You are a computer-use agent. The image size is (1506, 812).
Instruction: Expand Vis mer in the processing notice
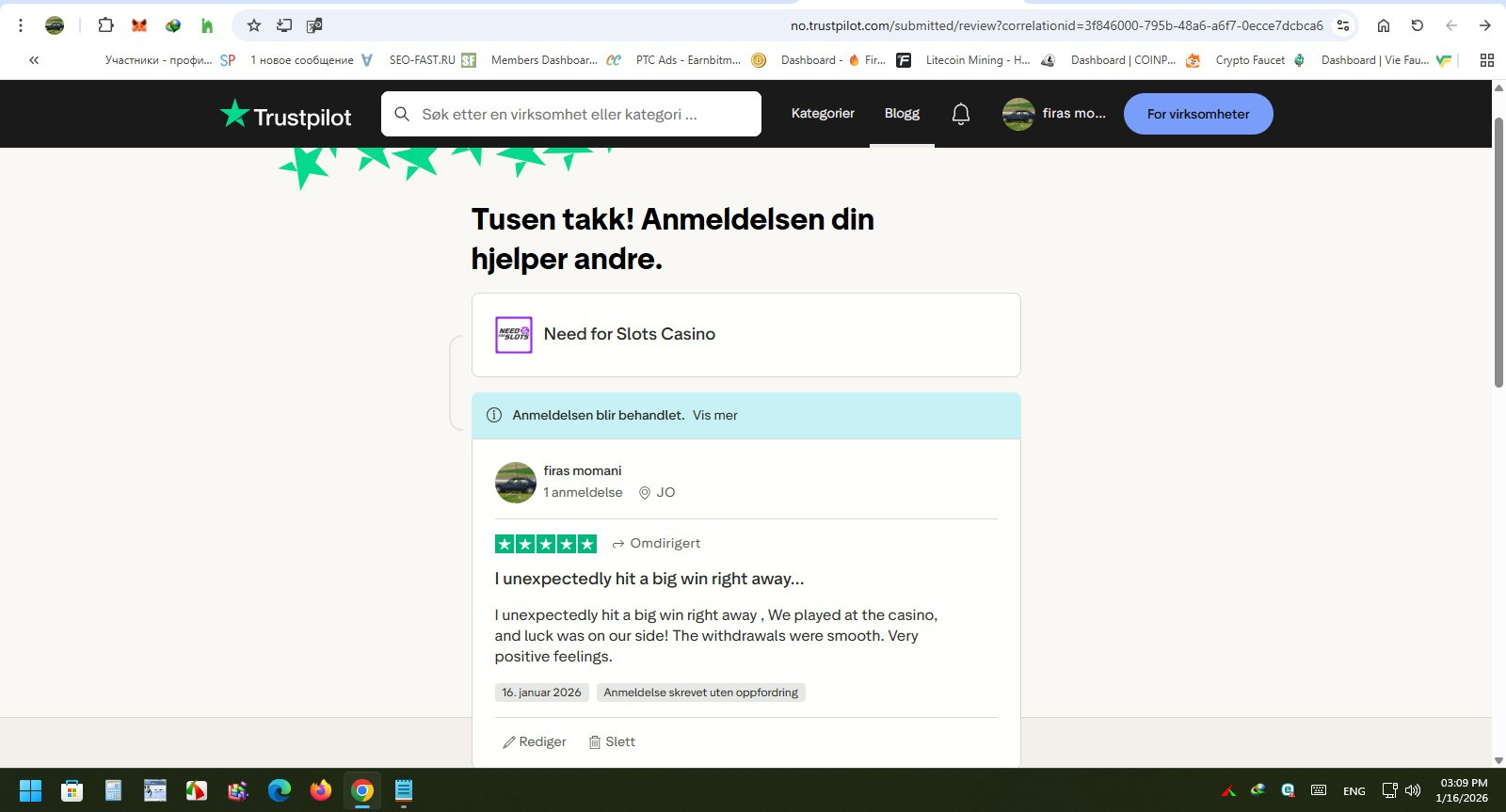click(x=715, y=415)
